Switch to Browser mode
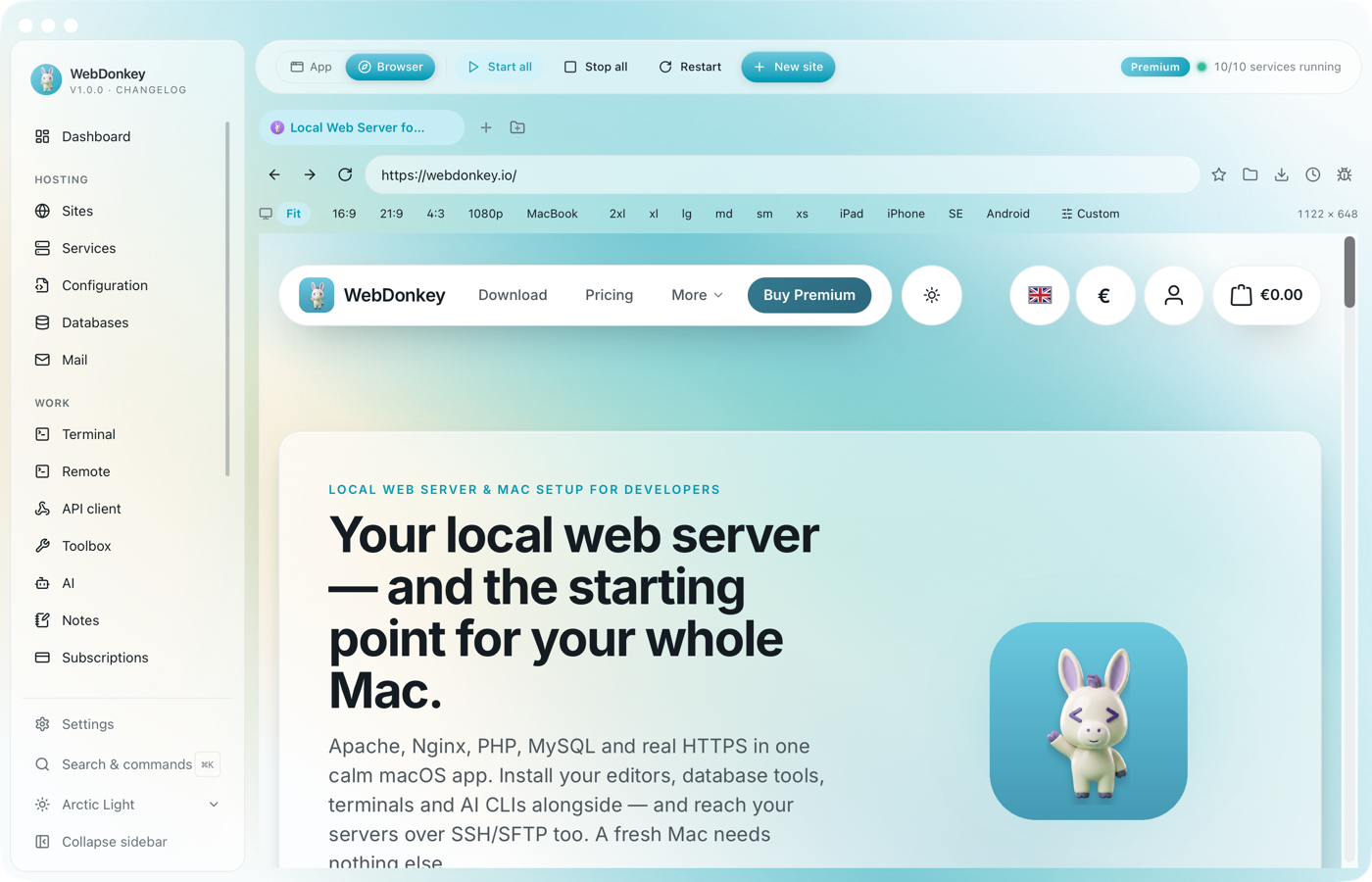The height and width of the screenshot is (882, 1372). point(390,67)
